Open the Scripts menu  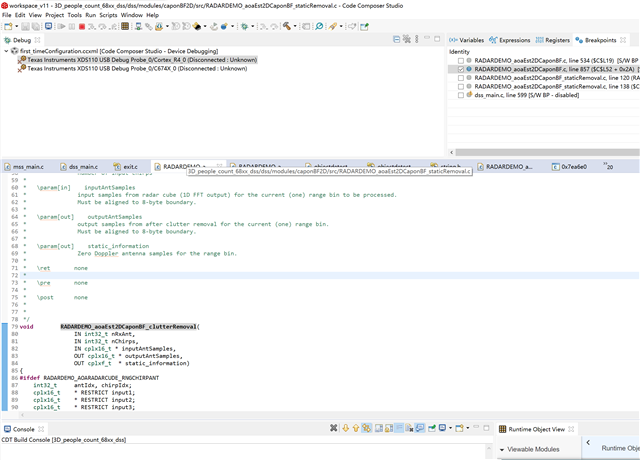pos(109,15)
